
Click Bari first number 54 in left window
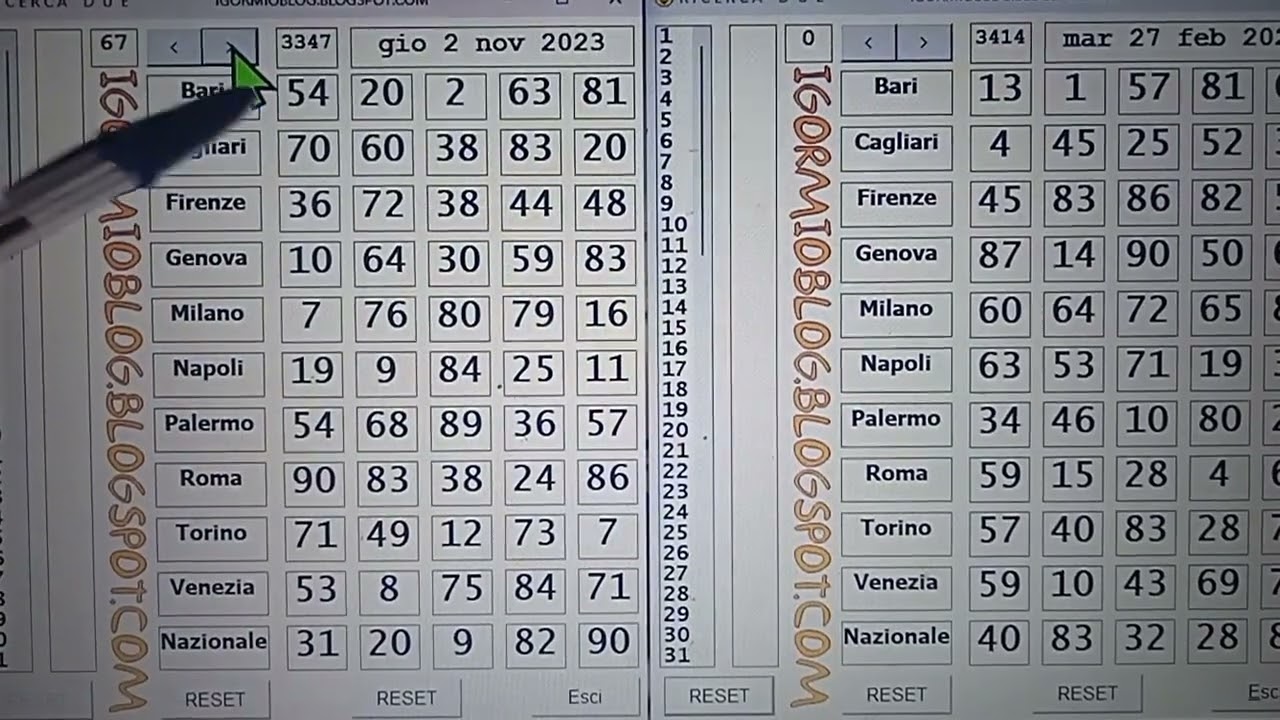[307, 94]
